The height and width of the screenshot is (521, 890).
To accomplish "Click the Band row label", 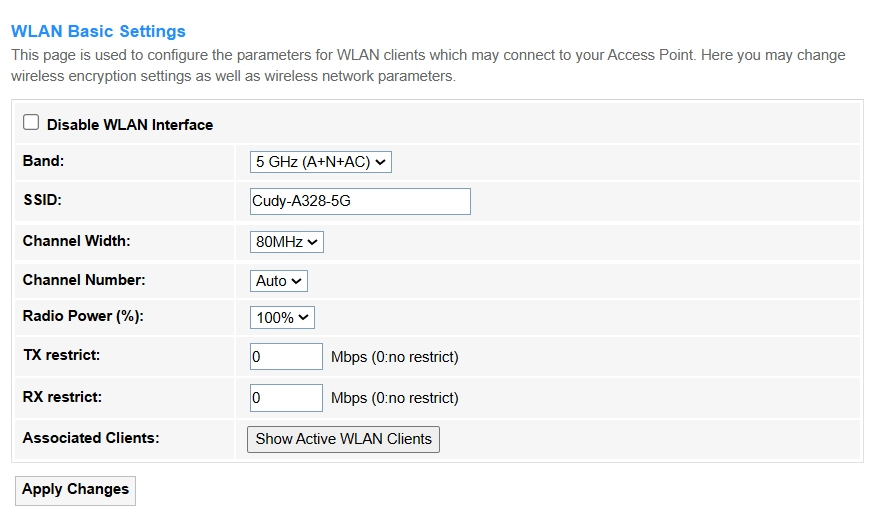I will click(x=43, y=160).
